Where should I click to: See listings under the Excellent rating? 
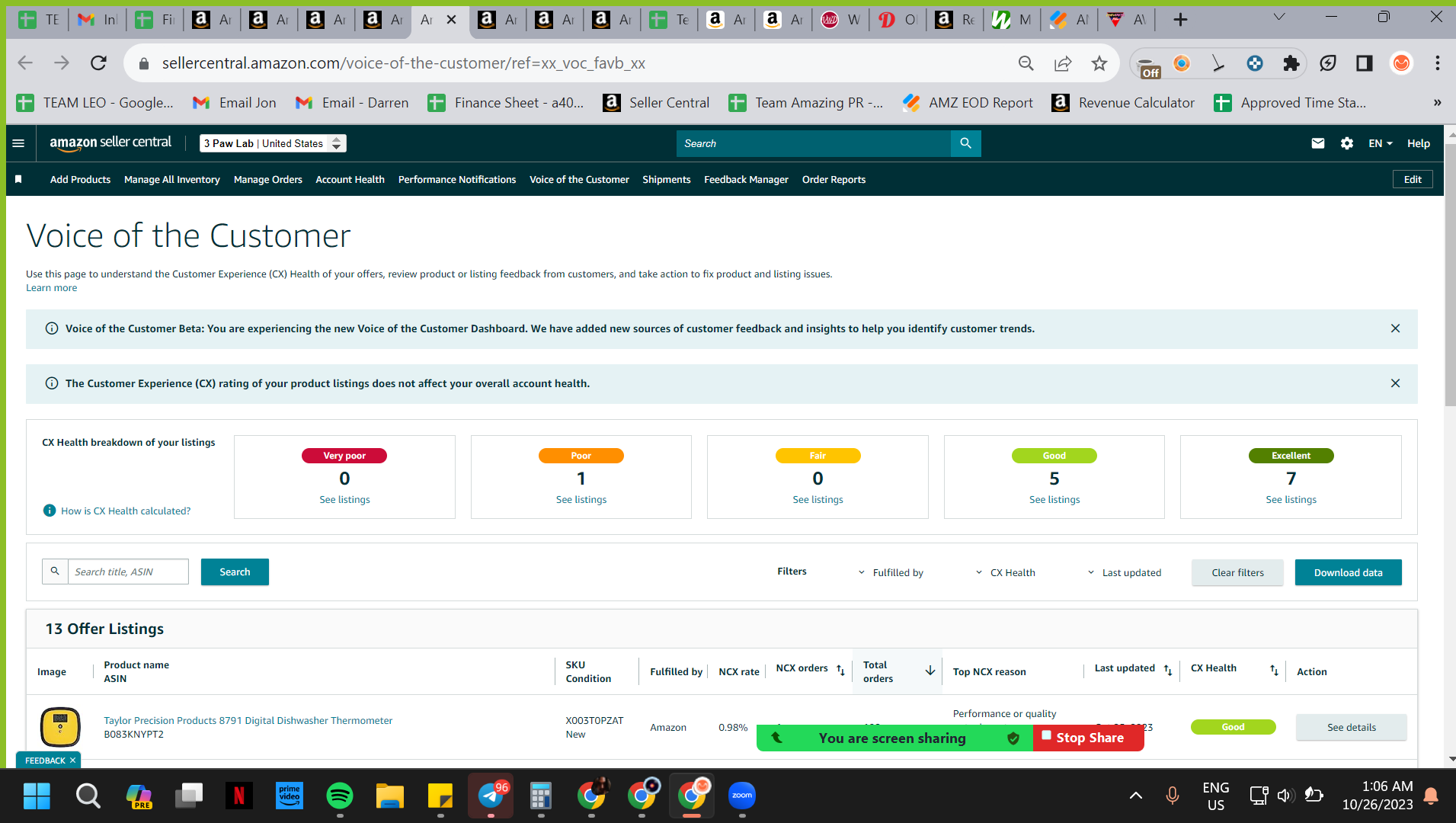pos(1291,499)
